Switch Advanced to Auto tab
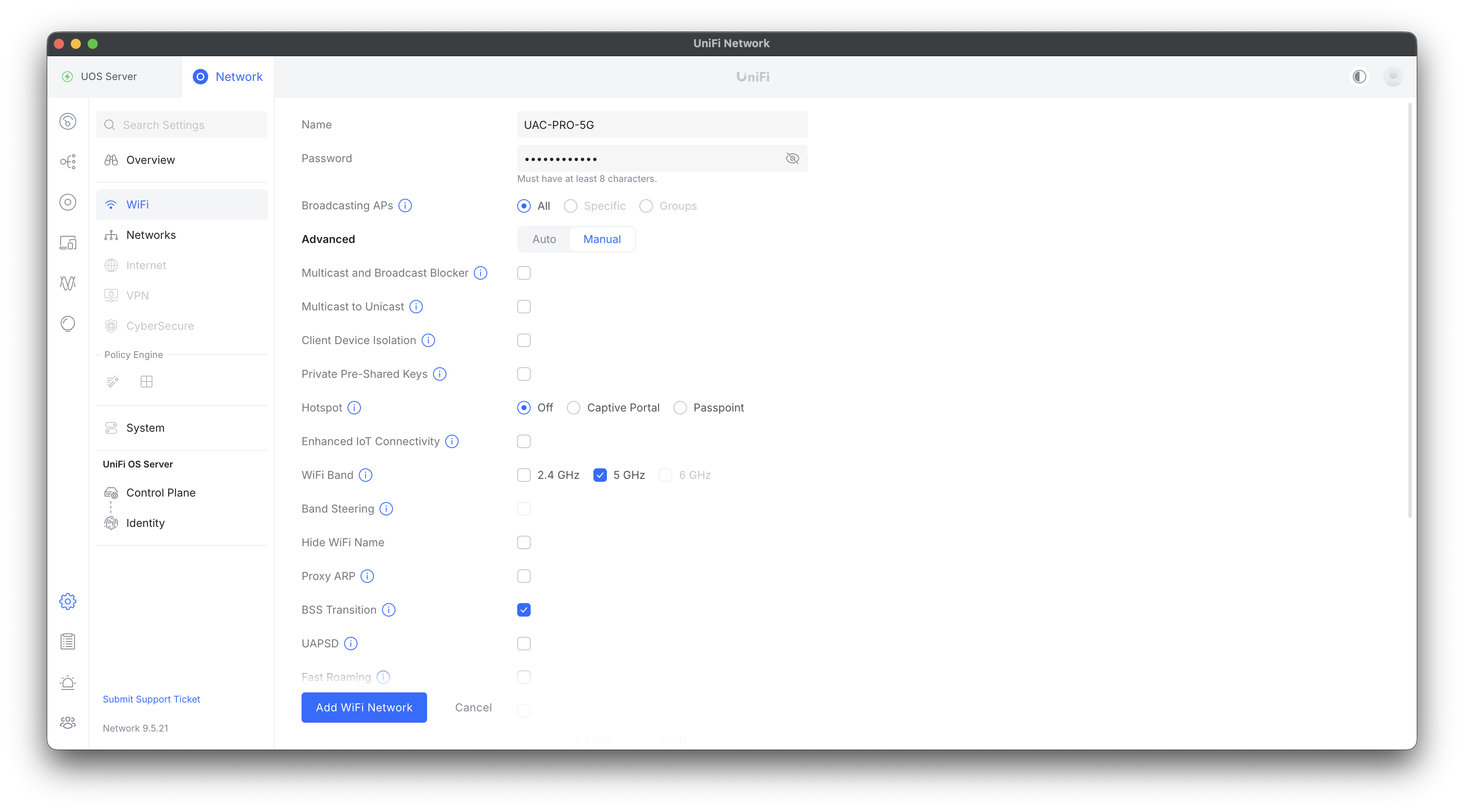The height and width of the screenshot is (812, 1464). click(x=543, y=239)
